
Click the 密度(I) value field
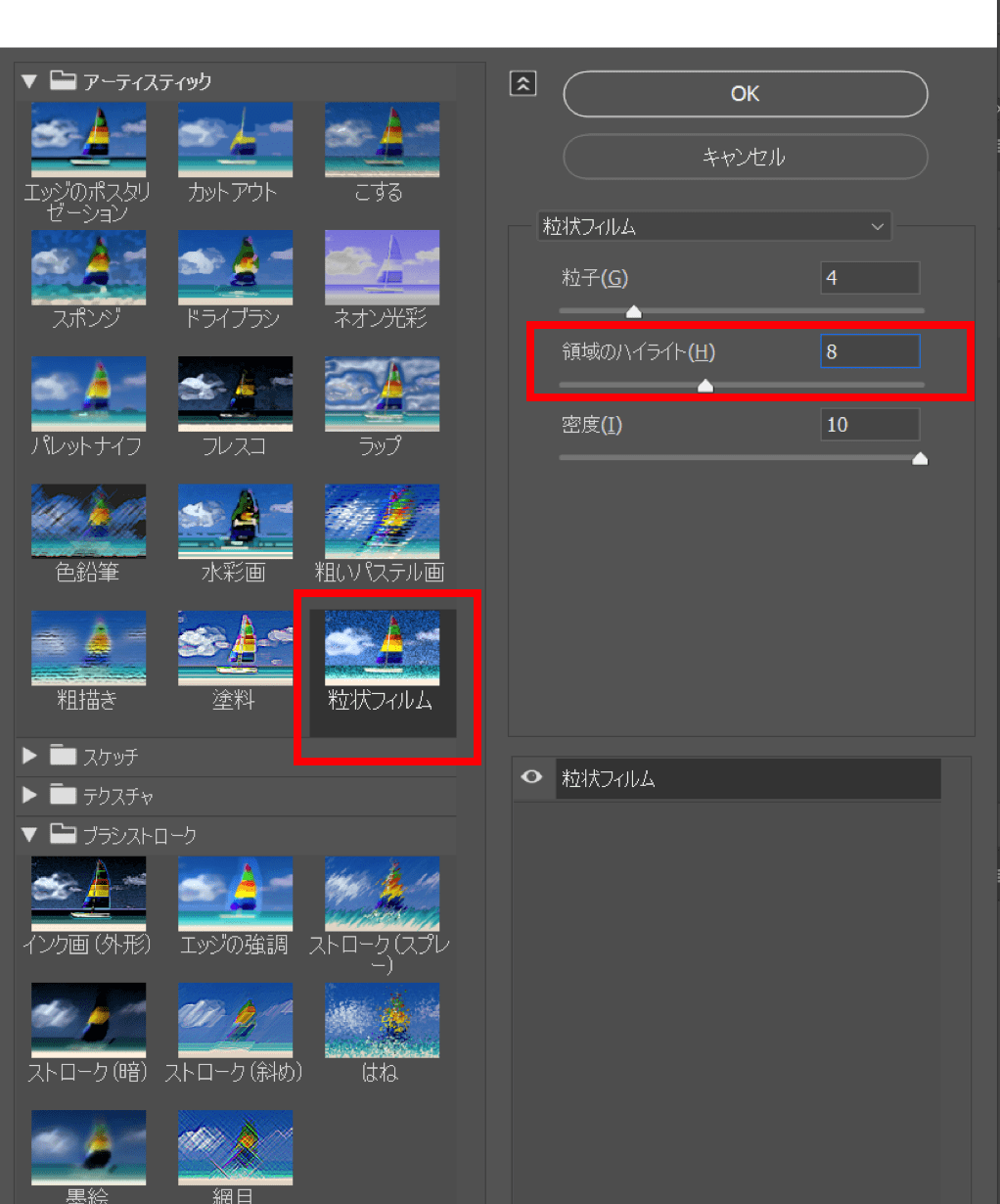click(x=870, y=425)
